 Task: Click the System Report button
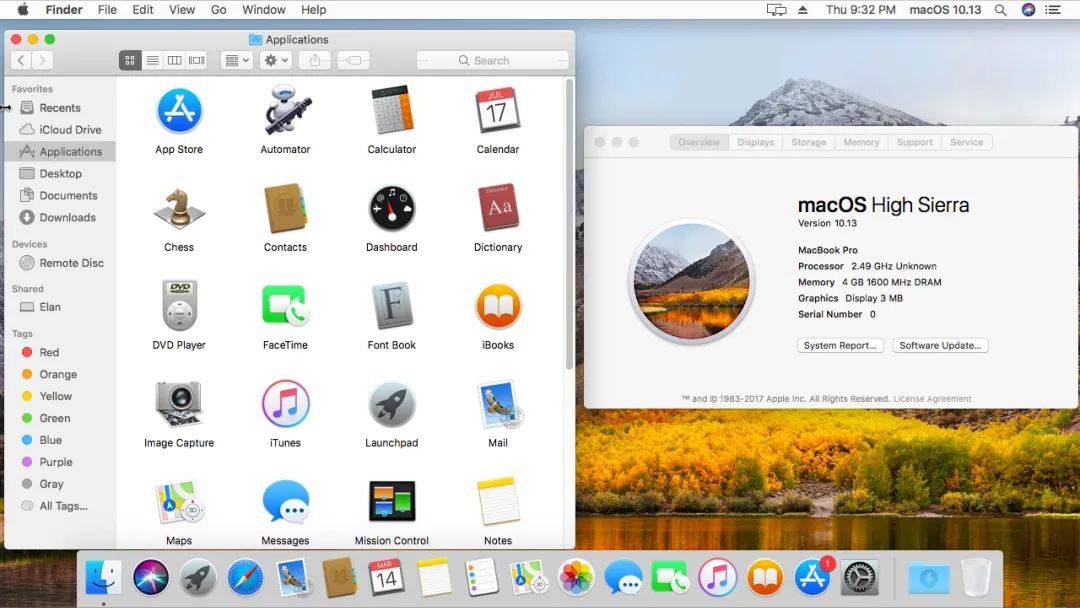840,345
